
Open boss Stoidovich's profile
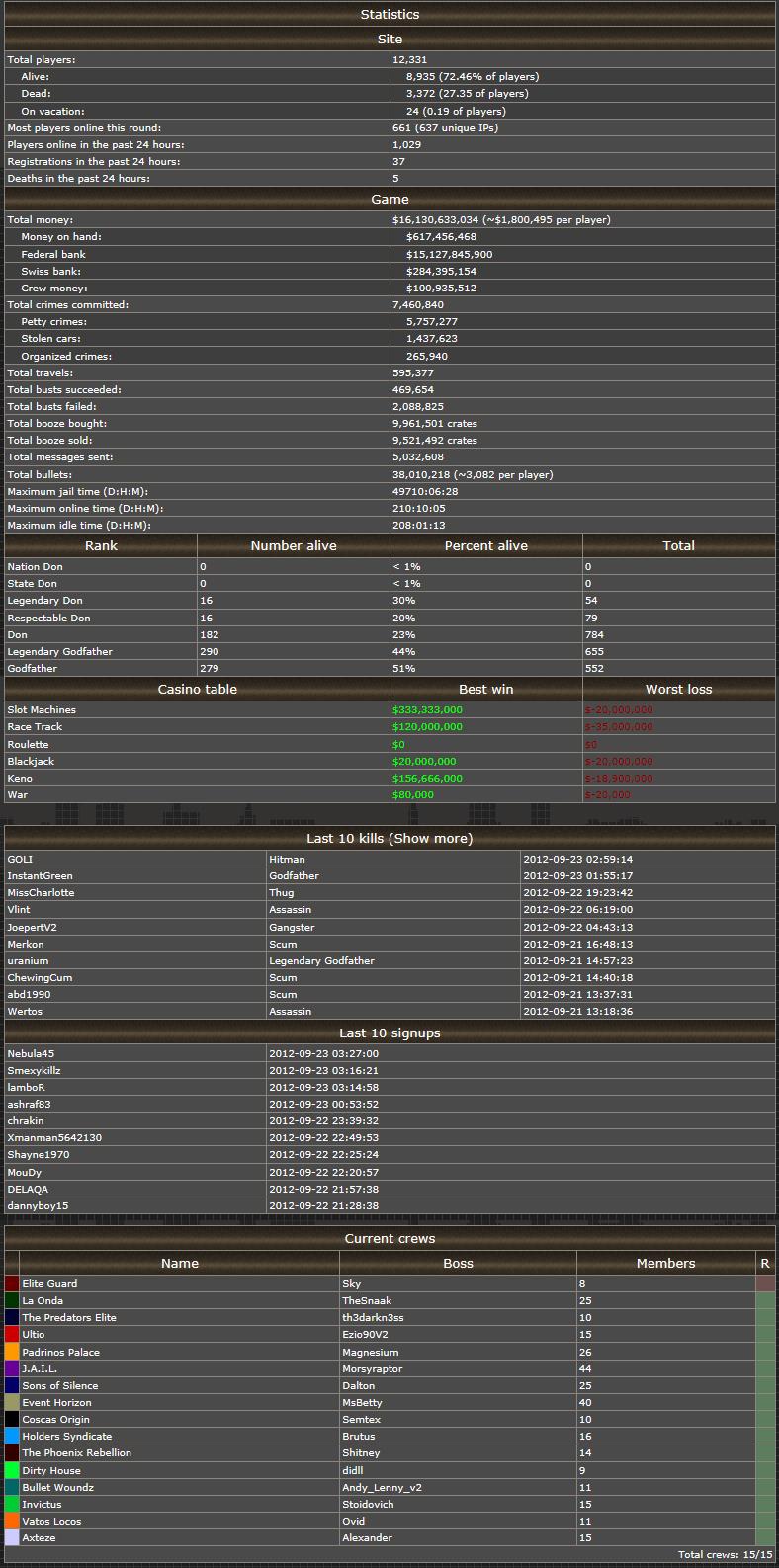(x=368, y=1505)
